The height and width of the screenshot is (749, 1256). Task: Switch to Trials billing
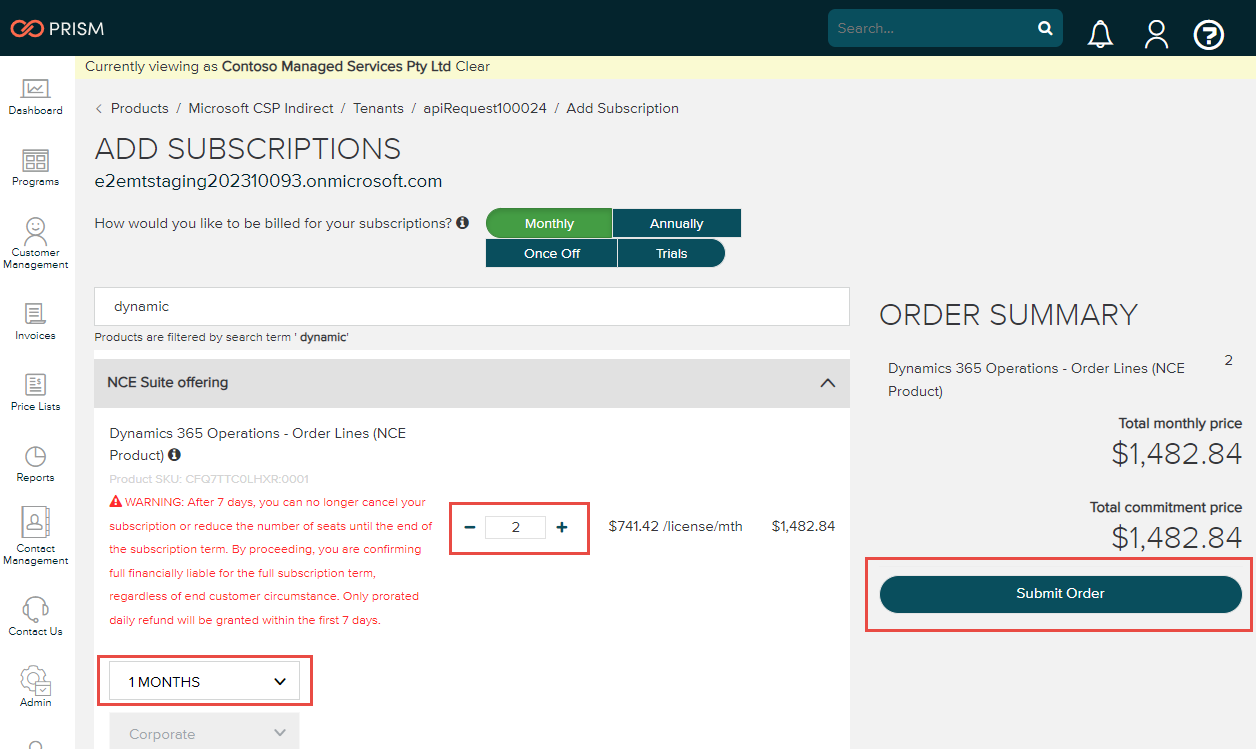[671, 253]
